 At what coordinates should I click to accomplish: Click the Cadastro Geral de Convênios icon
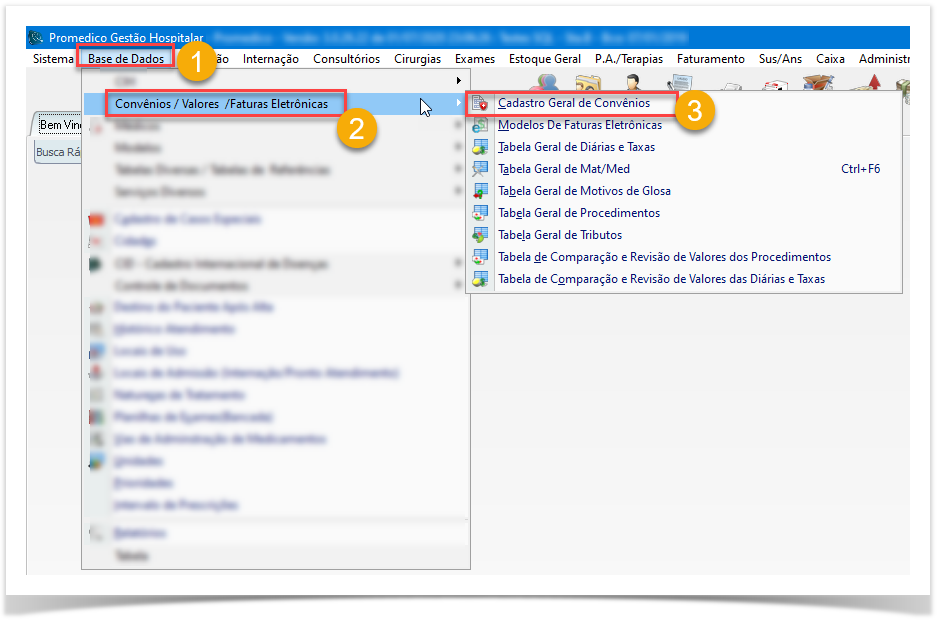coord(481,103)
